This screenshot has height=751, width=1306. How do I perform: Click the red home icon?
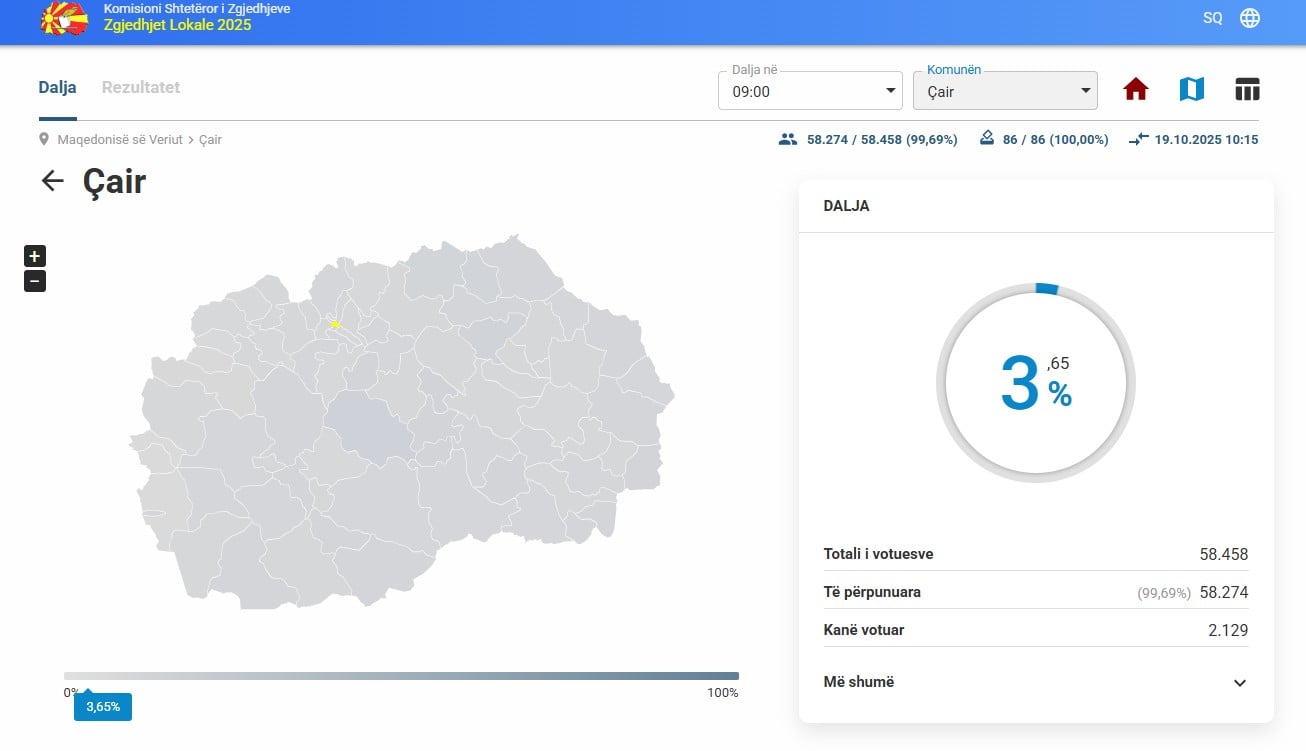[1135, 90]
